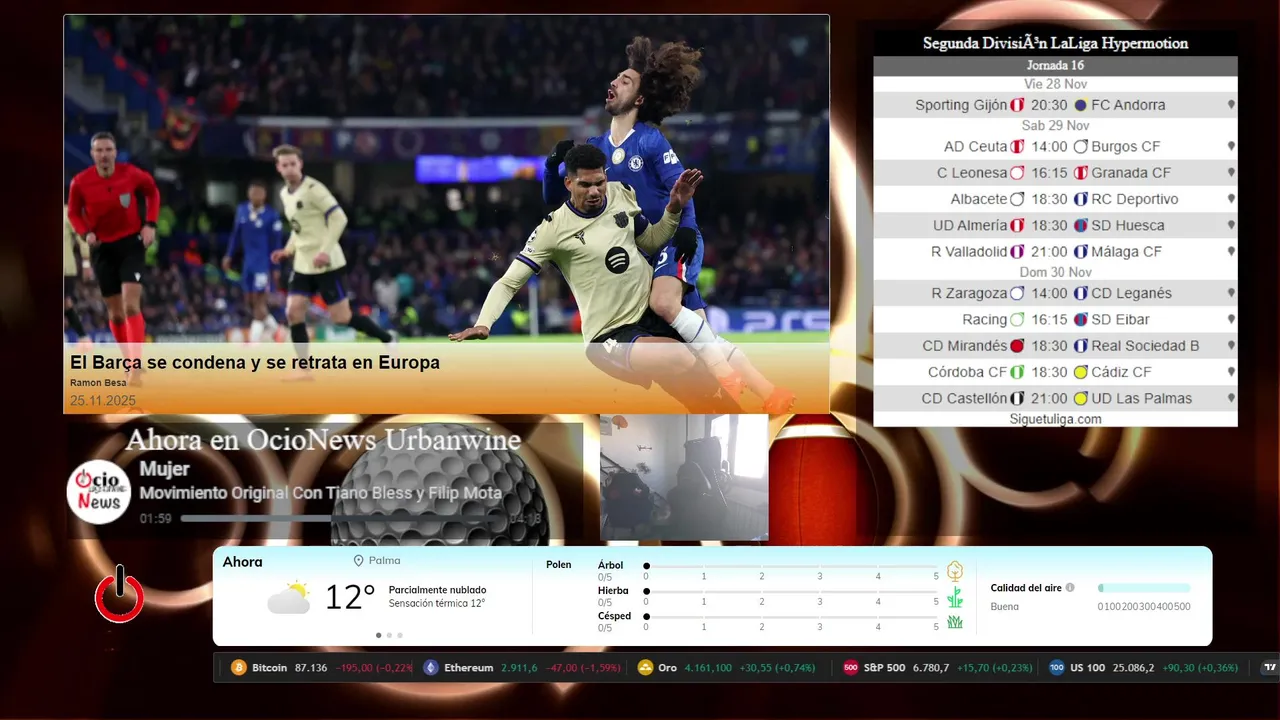This screenshot has height=720, width=1280.
Task: Click the OcioNews round logo
Action: (99, 491)
